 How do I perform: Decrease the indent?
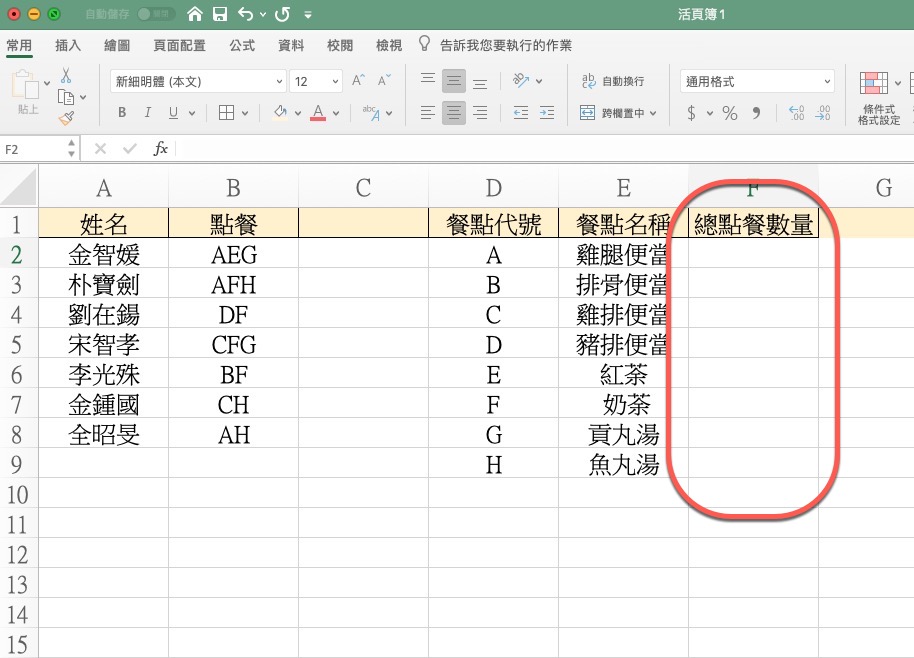click(521, 112)
